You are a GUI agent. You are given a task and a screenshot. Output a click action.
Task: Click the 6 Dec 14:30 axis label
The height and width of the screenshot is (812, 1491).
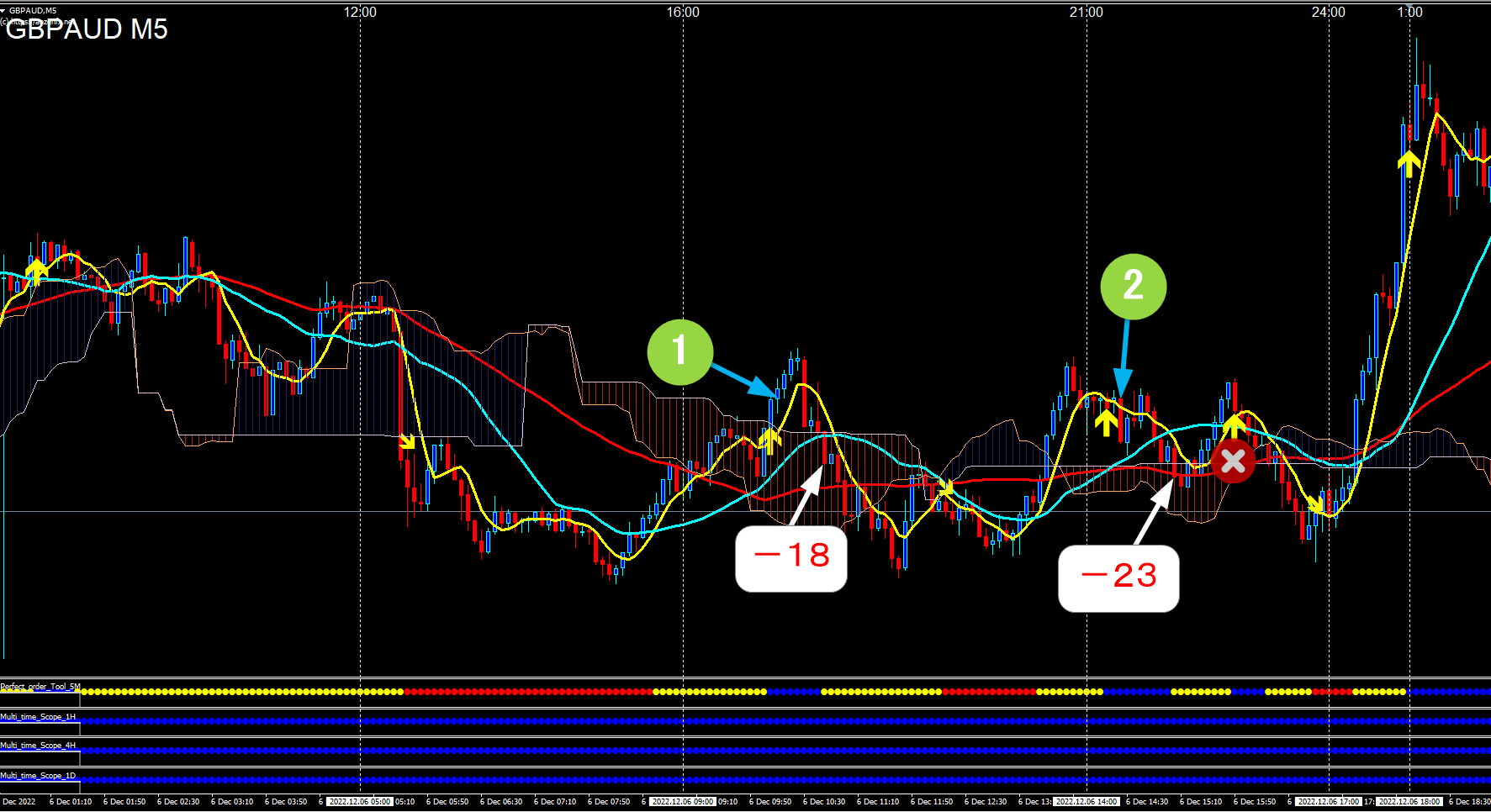(x=1147, y=802)
